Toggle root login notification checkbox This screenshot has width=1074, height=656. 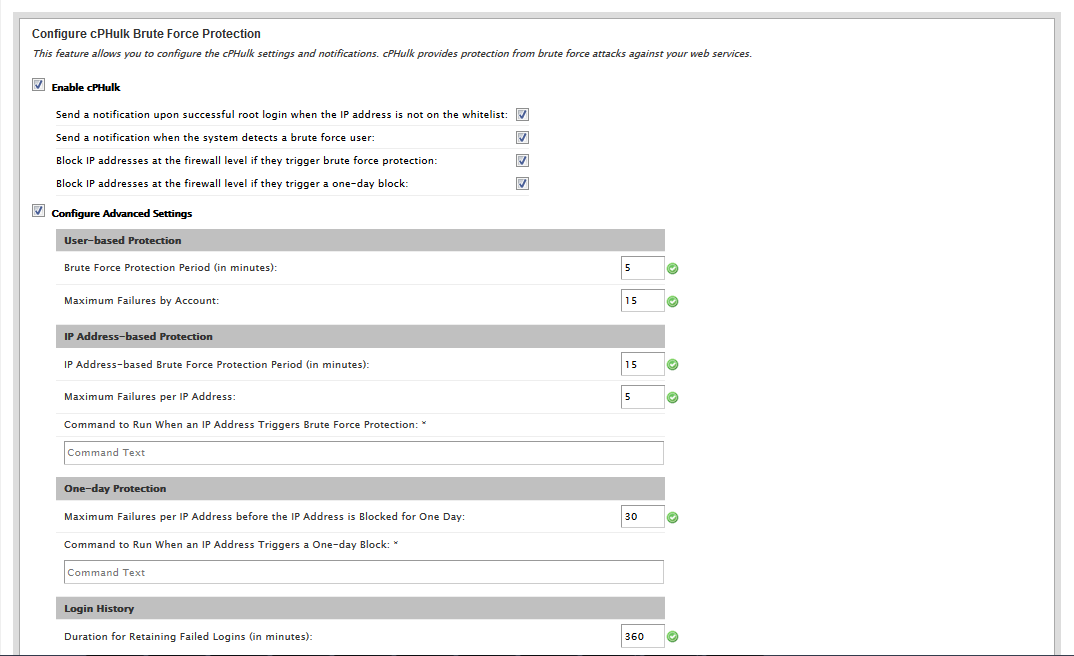[x=522, y=114]
